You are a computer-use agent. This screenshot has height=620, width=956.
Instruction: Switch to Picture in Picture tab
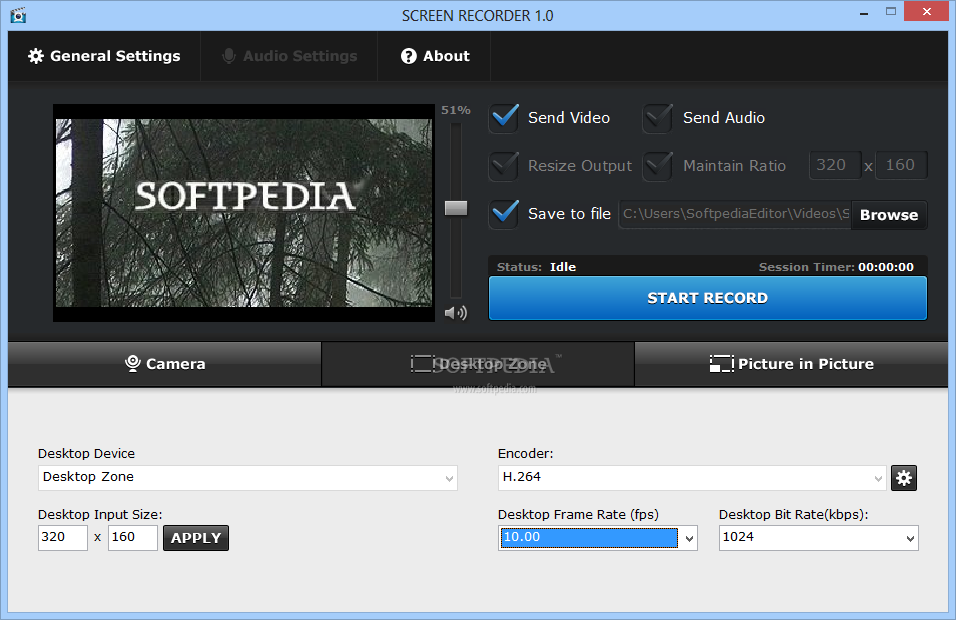pyautogui.click(x=791, y=364)
